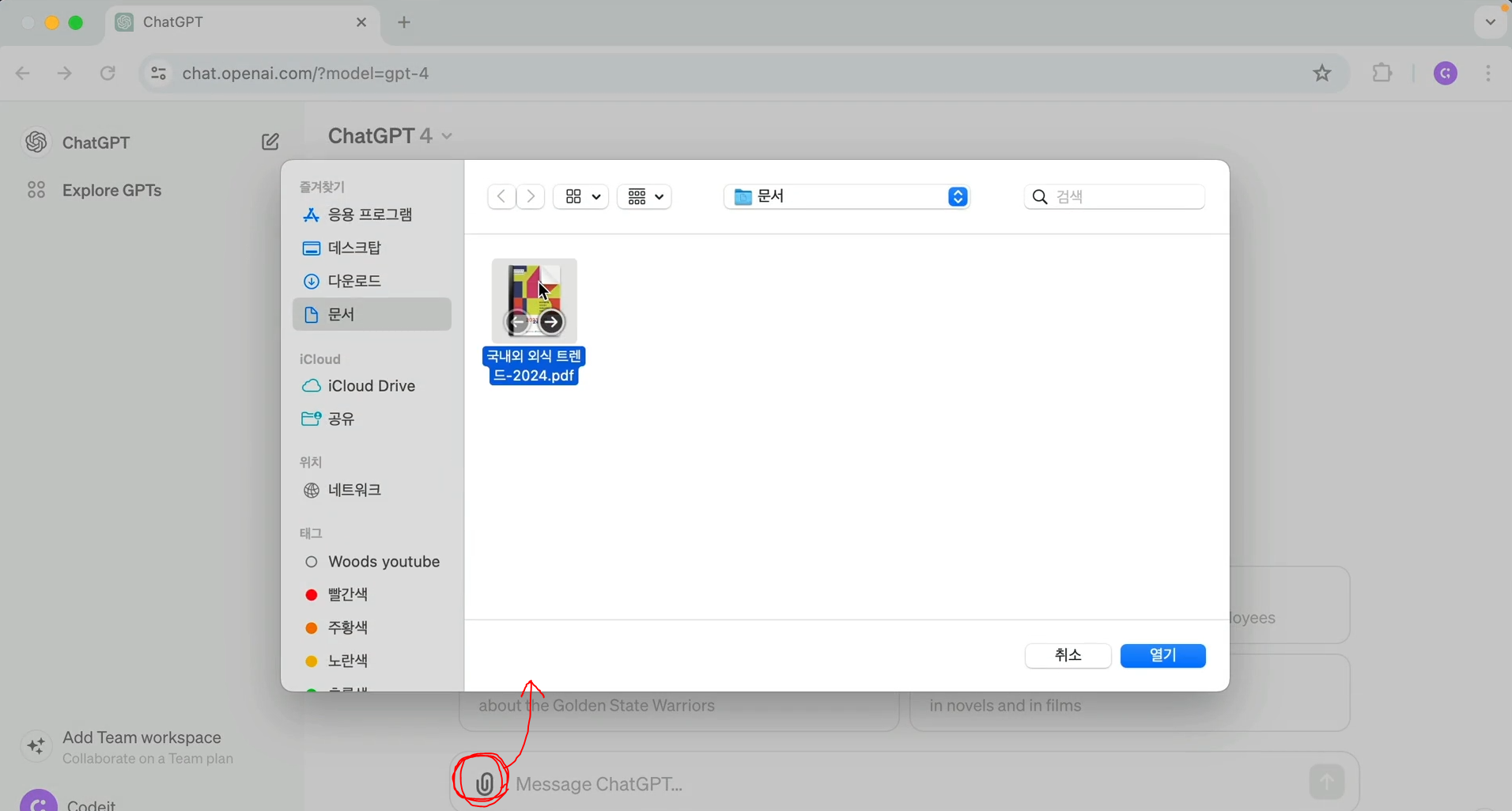Click the browser address bar URL

[x=305, y=73]
